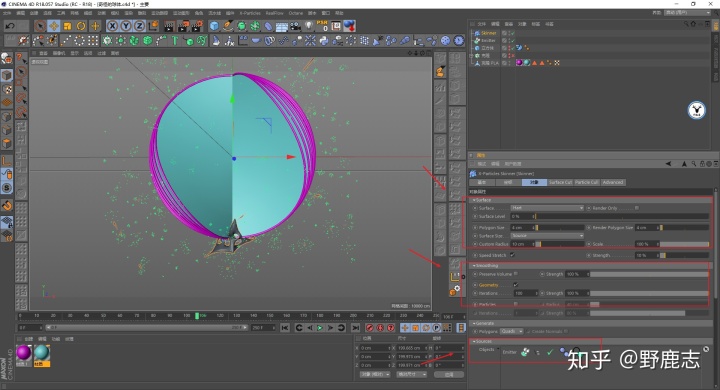The width and height of the screenshot is (720, 390).
Task: Toggle the green checkmark beside Emitter source
Action: click(550, 352)
